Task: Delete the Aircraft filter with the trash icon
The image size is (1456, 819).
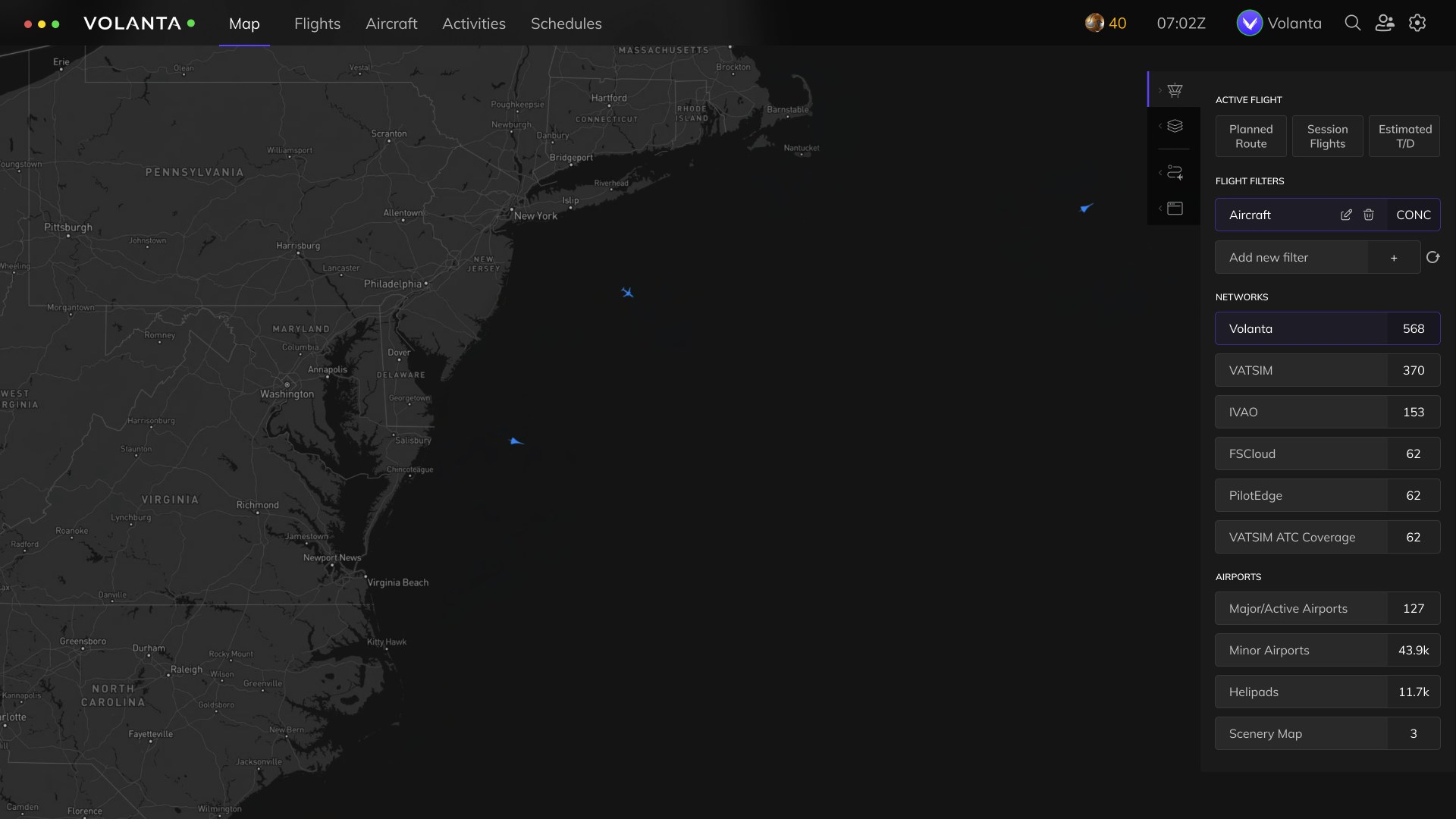Action: coord(1369,215)
